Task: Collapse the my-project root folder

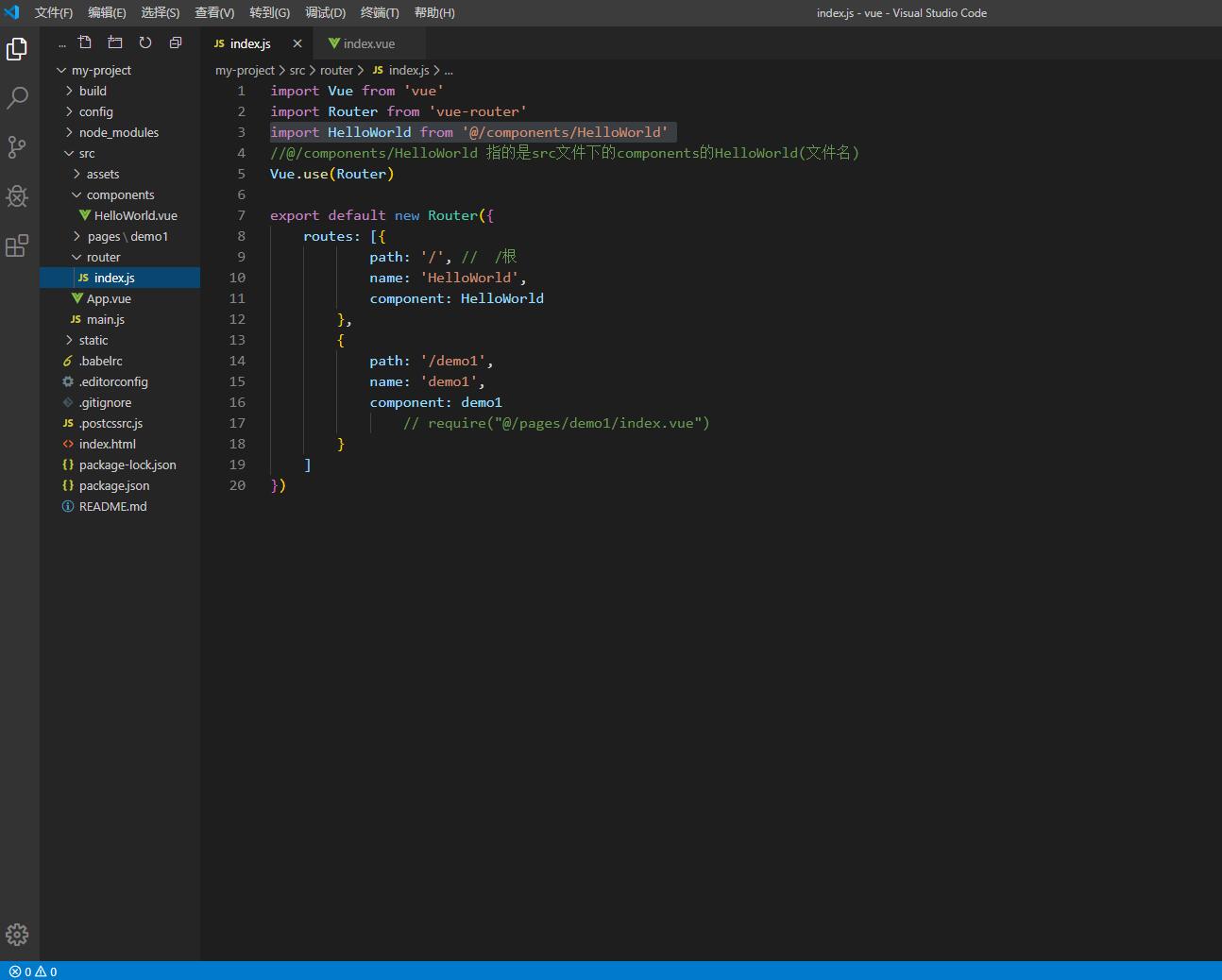Action: click(x=100, y=70)
